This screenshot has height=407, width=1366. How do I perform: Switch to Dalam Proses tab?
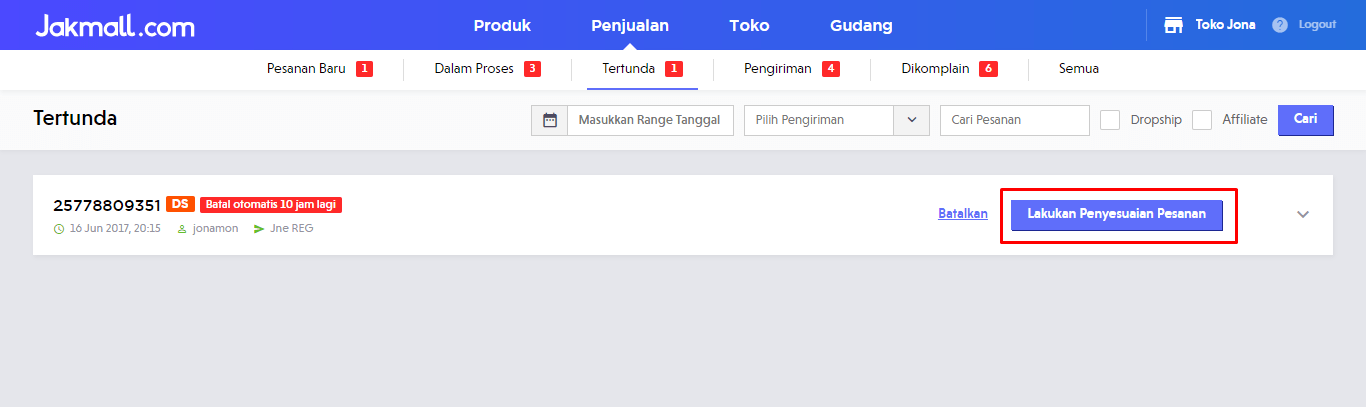pyautogui.click(x=474, y=69)
